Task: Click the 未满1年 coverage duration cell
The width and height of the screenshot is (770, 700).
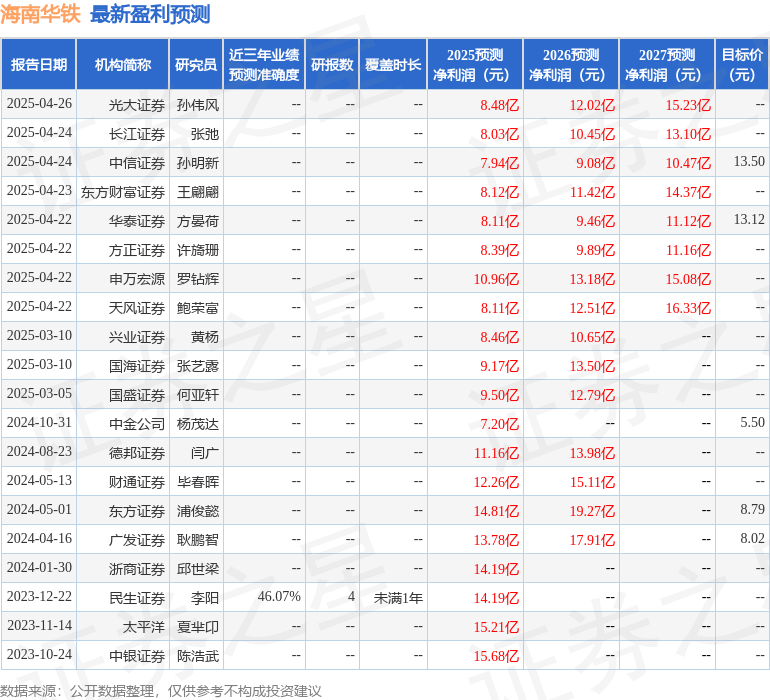Action: click(x=398, y=598)
